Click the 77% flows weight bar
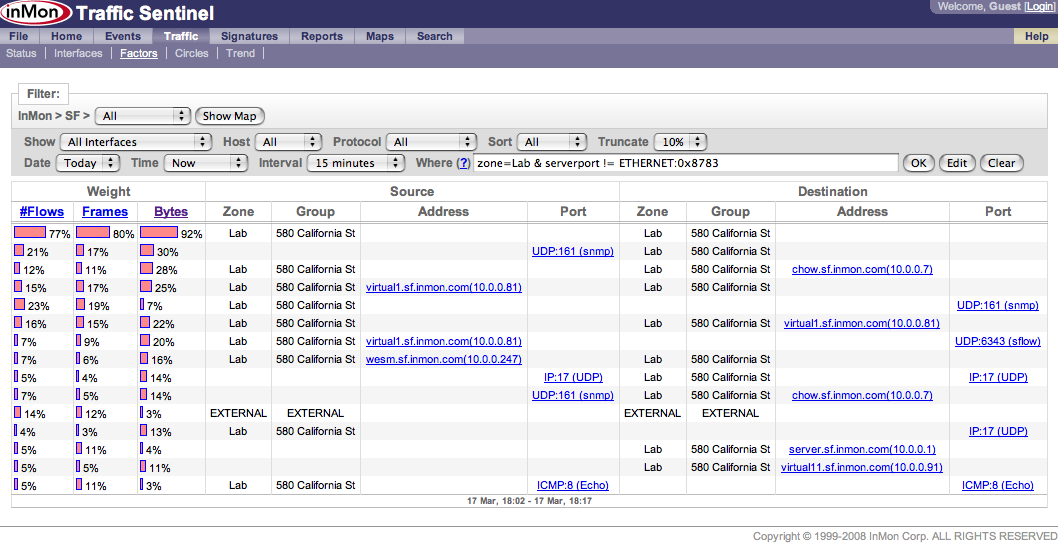The width and height of the screenshot is (1058, 545). click(30, 233)
